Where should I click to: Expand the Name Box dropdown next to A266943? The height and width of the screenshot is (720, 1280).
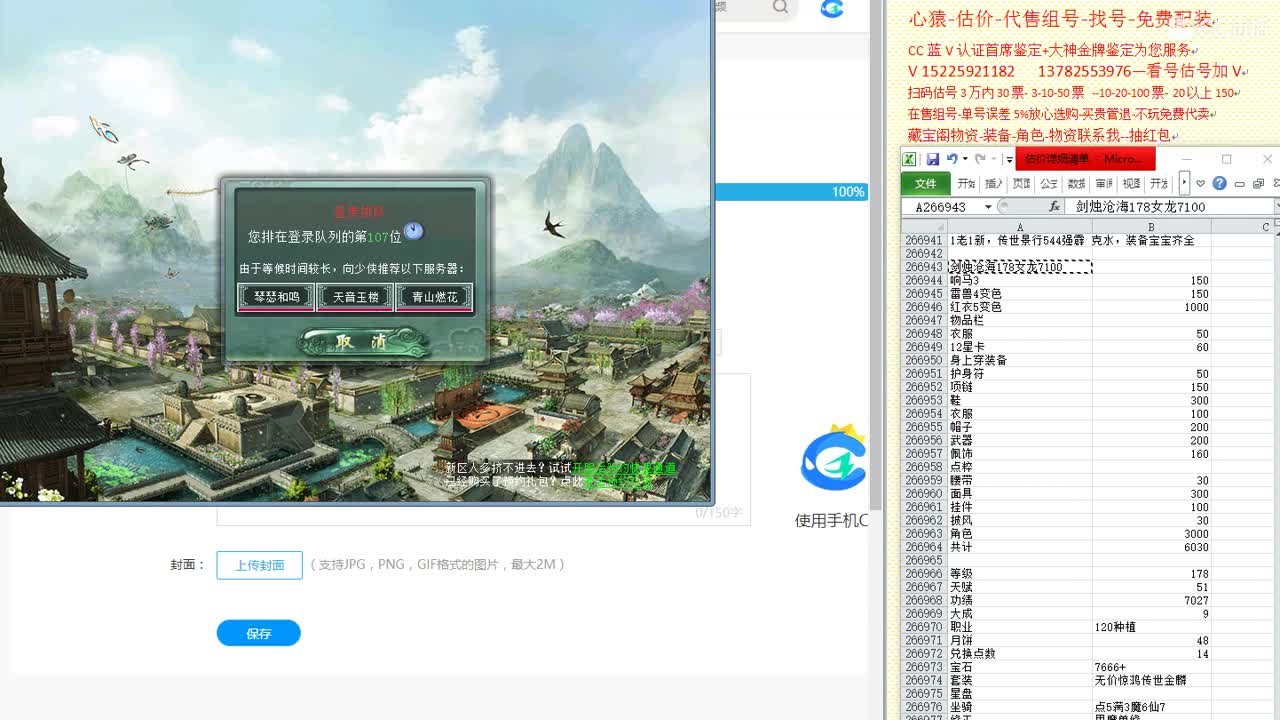[x=988, y=207]
